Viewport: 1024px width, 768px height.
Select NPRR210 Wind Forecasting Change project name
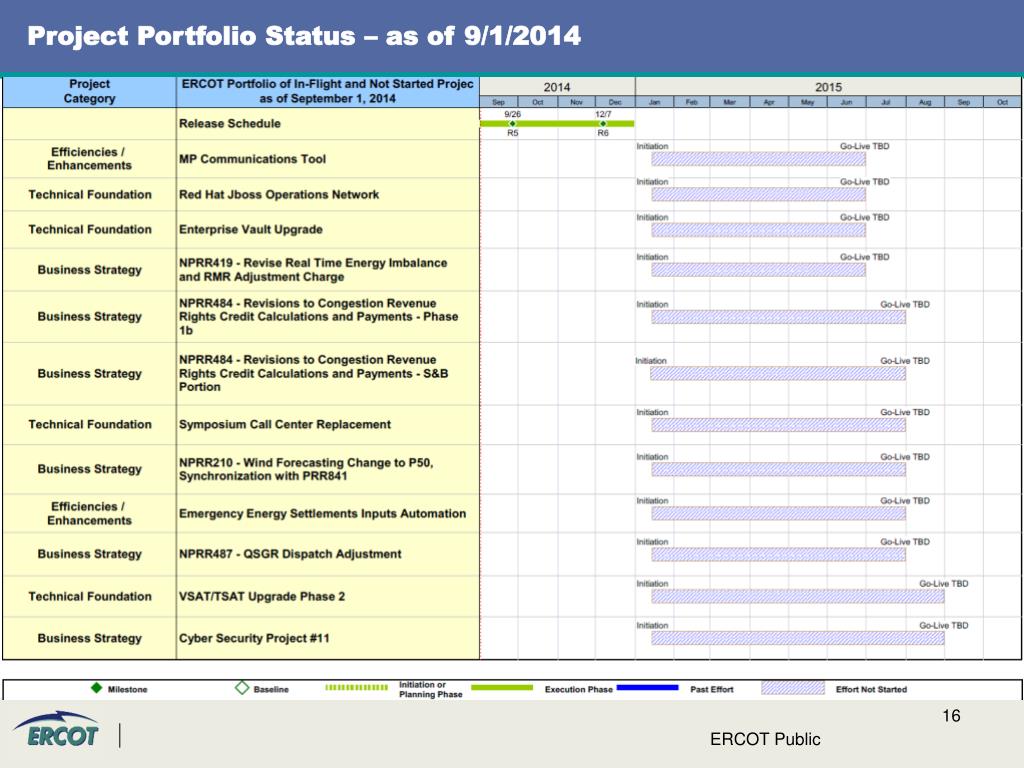[x=306, y=469]
